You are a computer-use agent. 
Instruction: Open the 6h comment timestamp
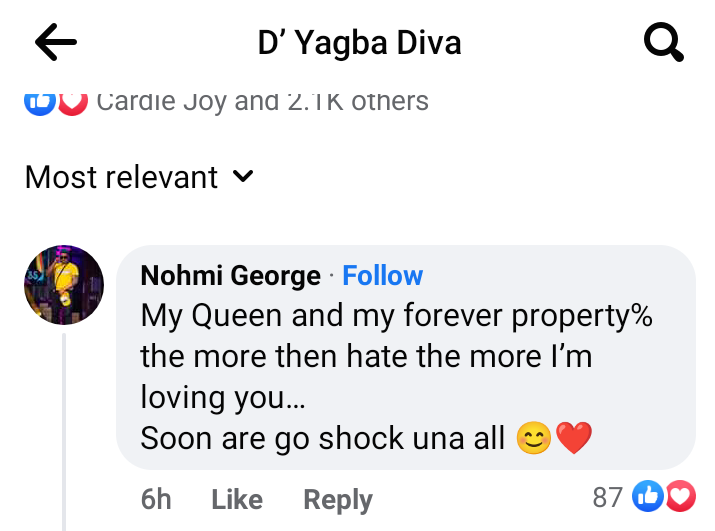tap(156, 499)
